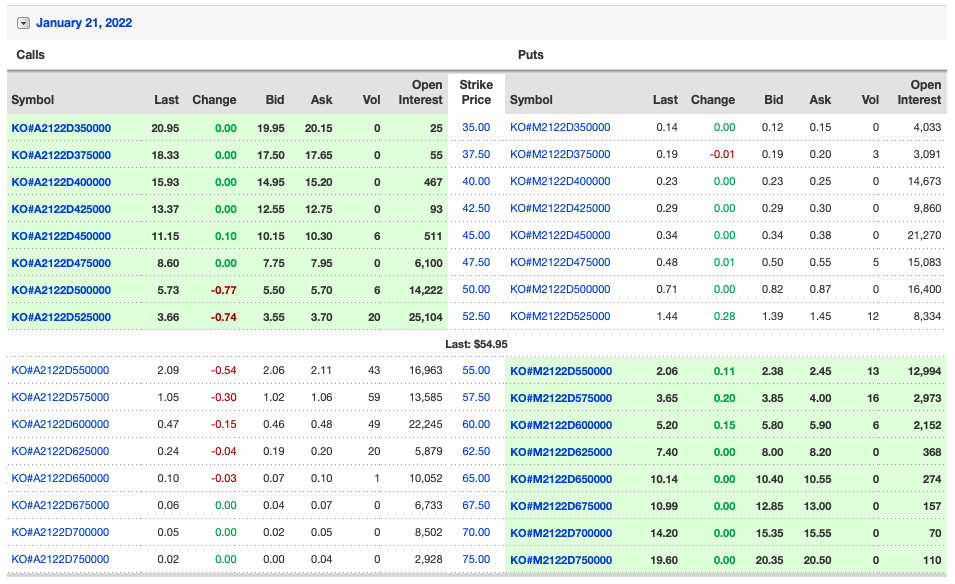Open put symbol KO#M2122D350000

tap(559, 128)
